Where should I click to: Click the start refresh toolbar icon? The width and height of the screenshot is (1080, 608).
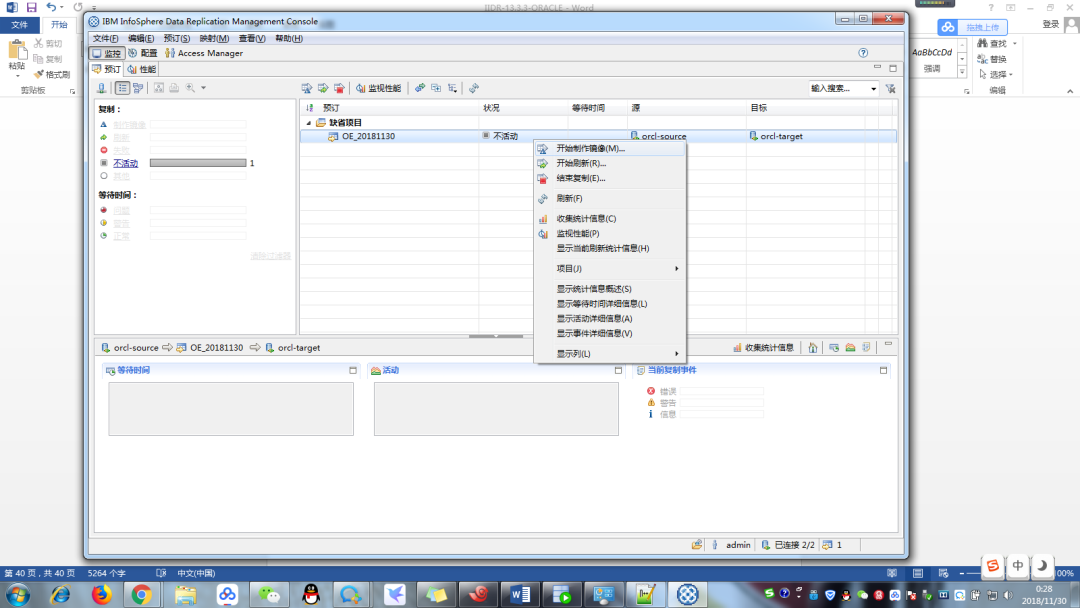pyautogui.click(x=323, y=88)
